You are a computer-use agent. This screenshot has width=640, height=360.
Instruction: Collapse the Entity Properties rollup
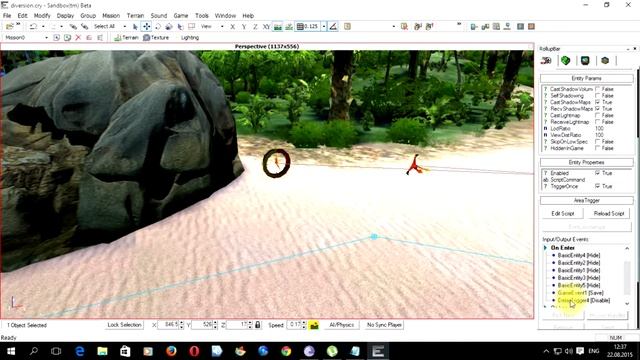[587, 162]
